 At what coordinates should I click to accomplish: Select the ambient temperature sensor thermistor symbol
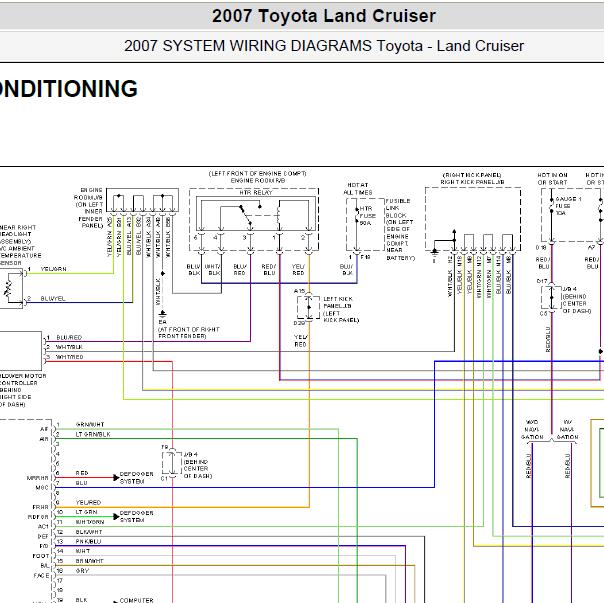coord(8,288)
